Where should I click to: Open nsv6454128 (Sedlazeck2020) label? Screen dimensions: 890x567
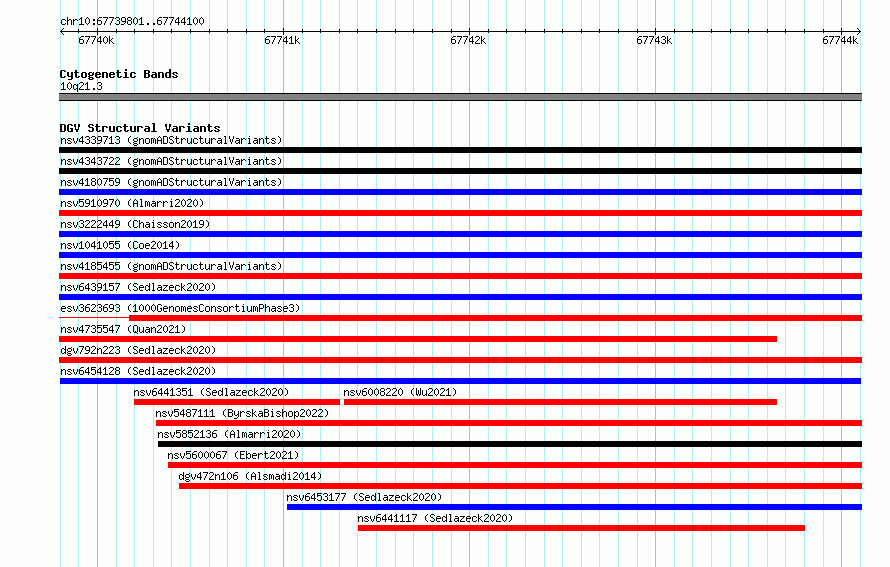pyautogui.click(x=138, y=371)
